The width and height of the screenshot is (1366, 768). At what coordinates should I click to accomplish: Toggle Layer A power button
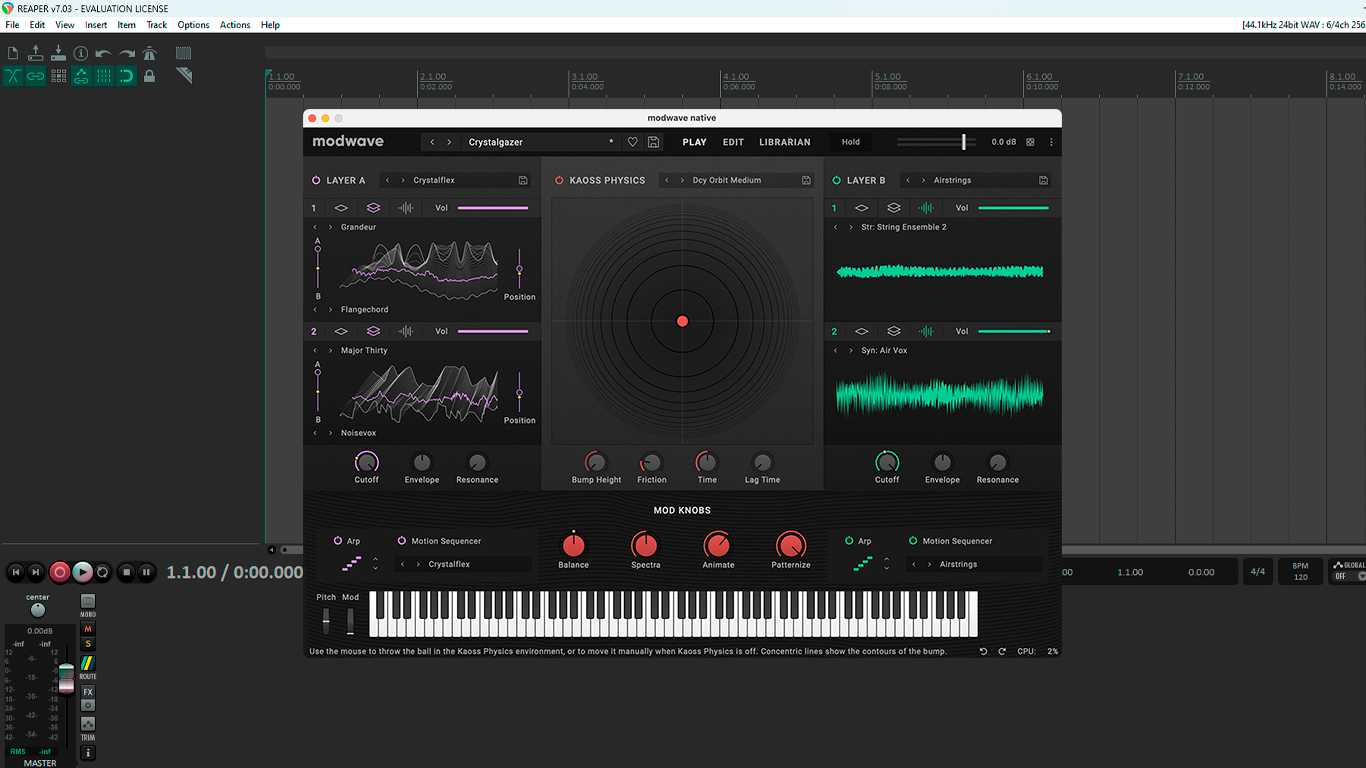[x=316, y=180]
